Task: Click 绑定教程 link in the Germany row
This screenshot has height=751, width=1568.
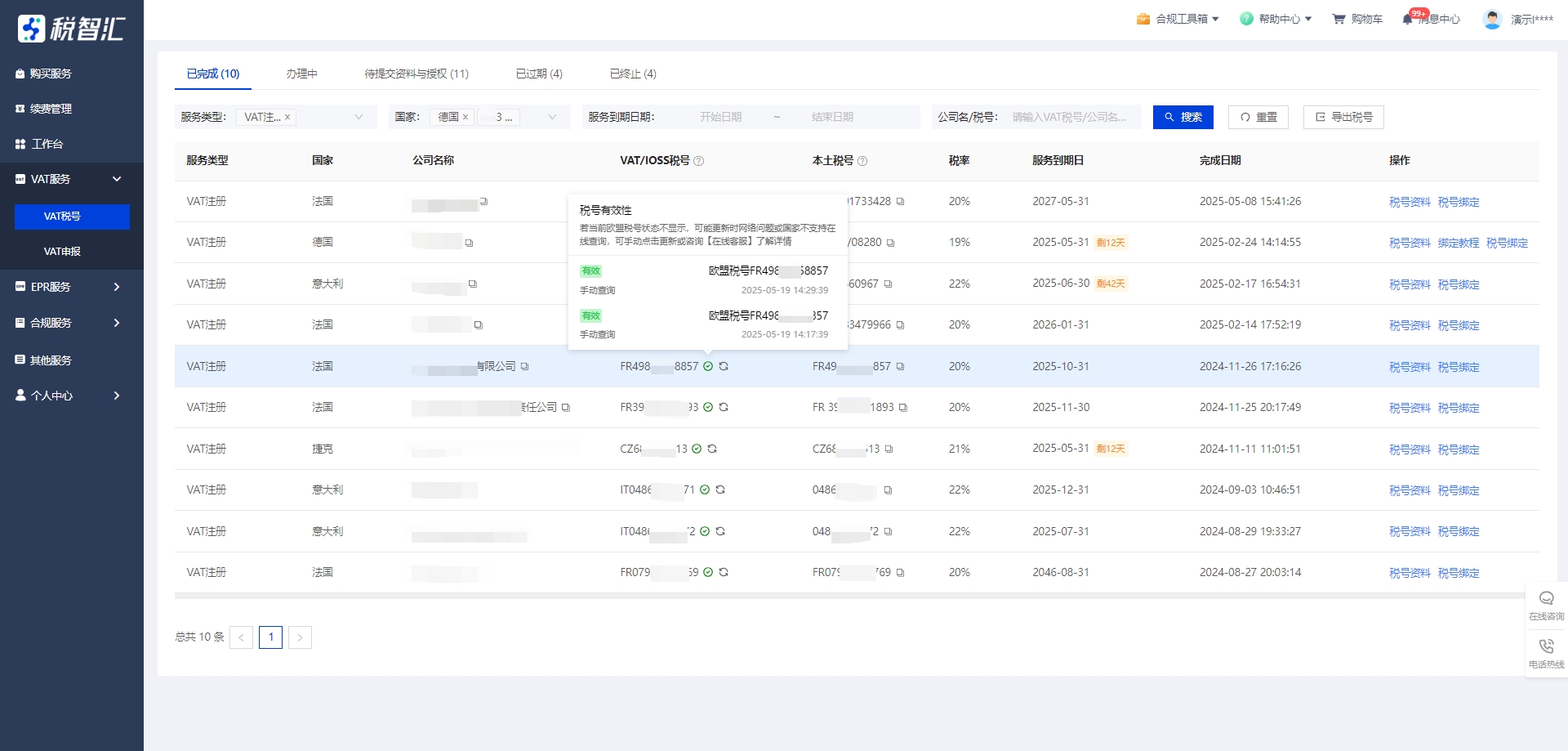Action: [1458, 243]
